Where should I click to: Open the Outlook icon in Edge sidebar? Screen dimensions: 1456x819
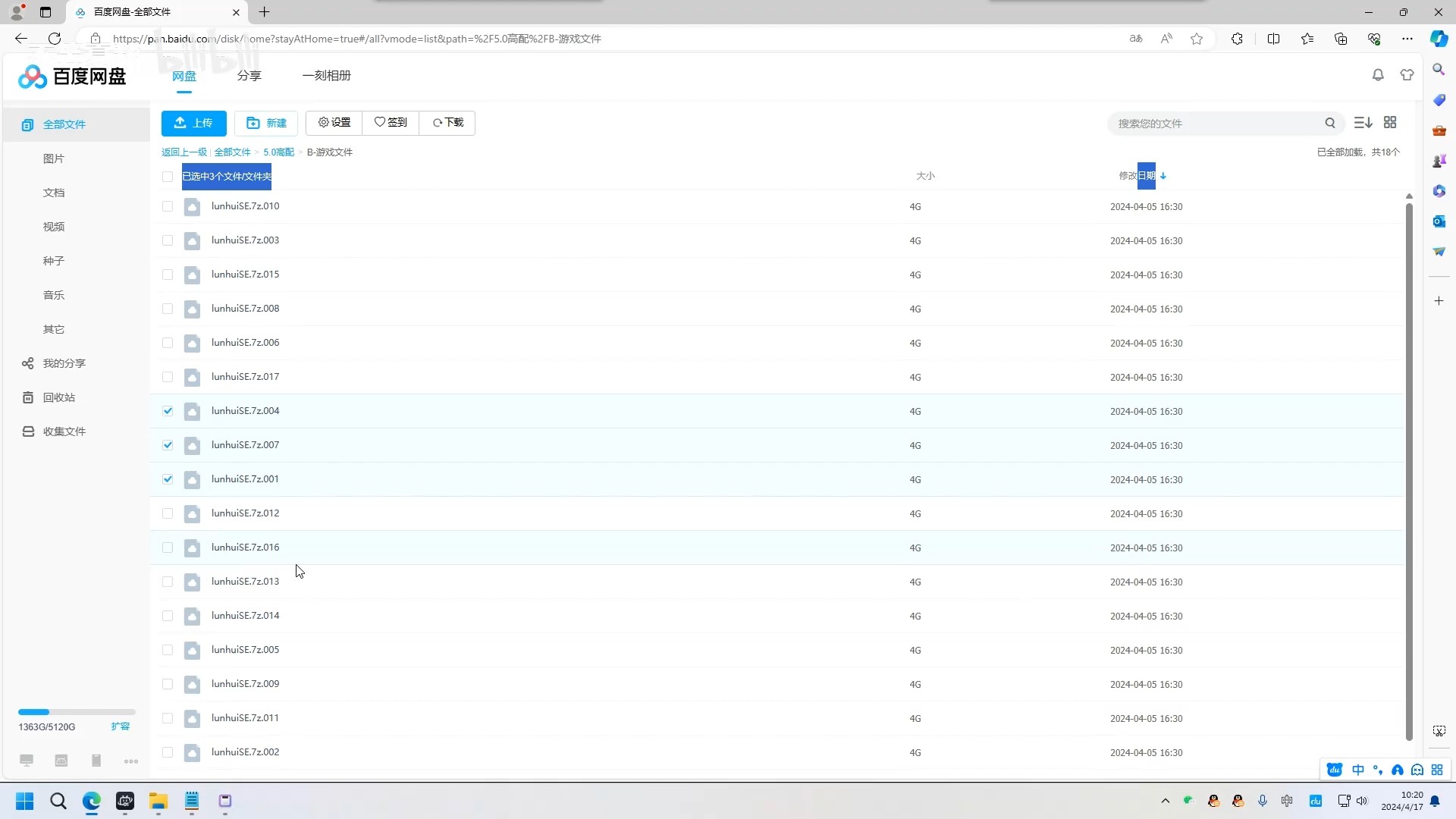1439,221
